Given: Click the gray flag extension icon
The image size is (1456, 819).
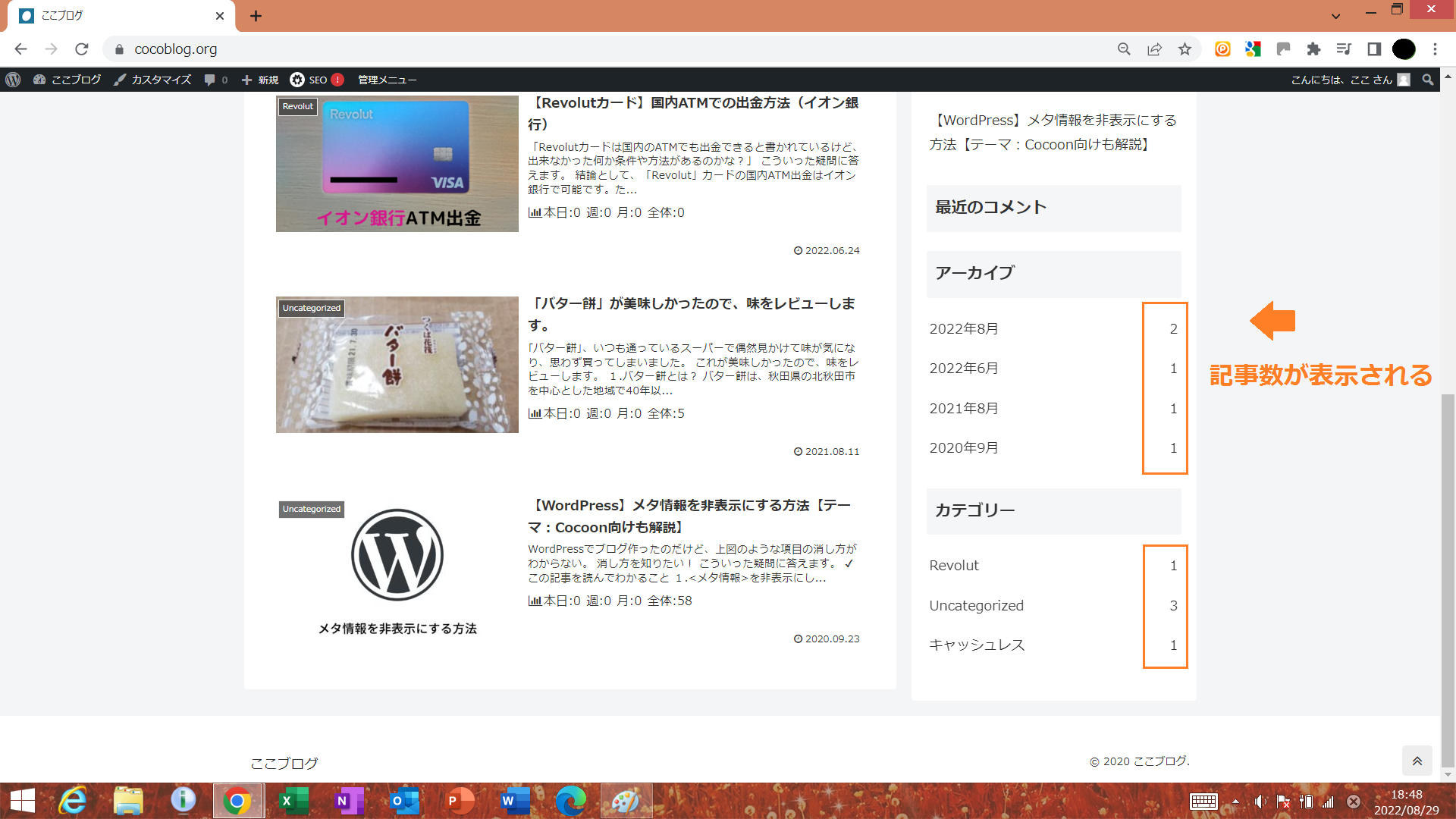Looking at the screenshot, I should (x=1283, y=49).
